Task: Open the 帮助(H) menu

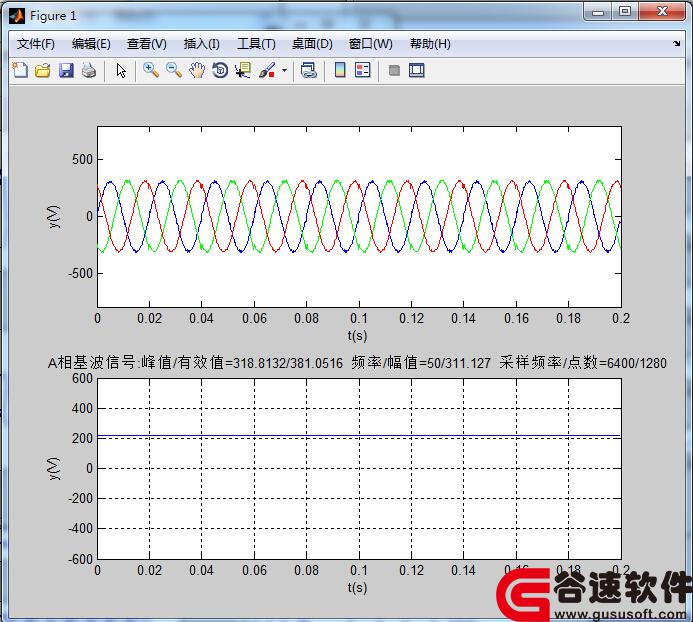Action: [430, 44]
